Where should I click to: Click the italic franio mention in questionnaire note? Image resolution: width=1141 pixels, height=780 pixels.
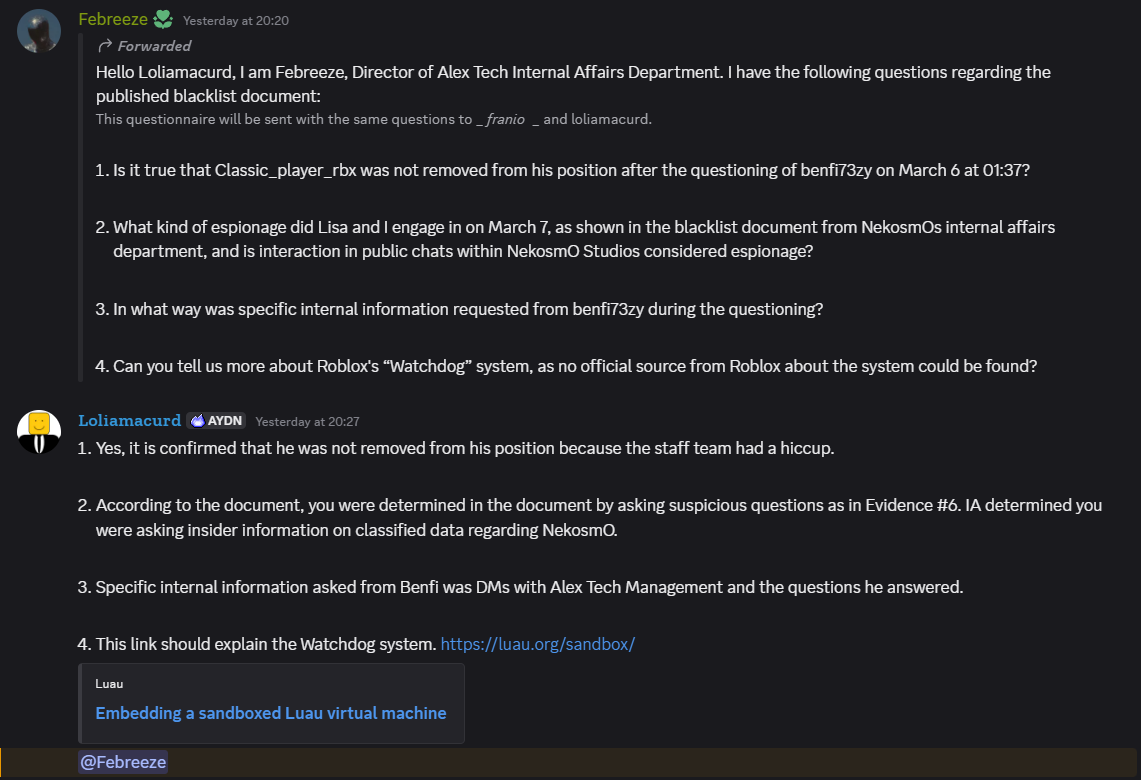tap(505, 119)
